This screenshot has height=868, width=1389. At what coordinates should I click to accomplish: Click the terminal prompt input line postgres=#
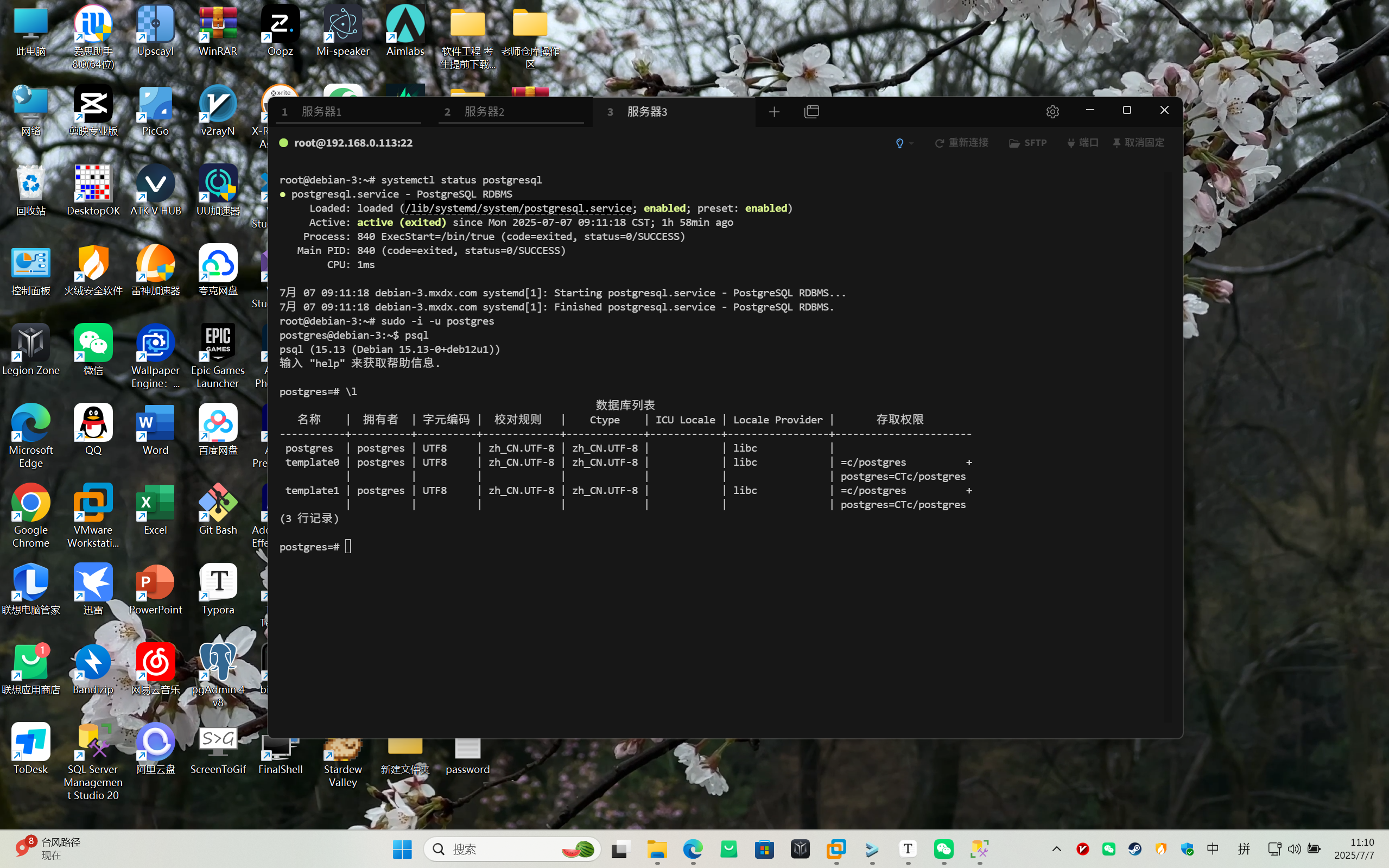[x=316, y=547]
